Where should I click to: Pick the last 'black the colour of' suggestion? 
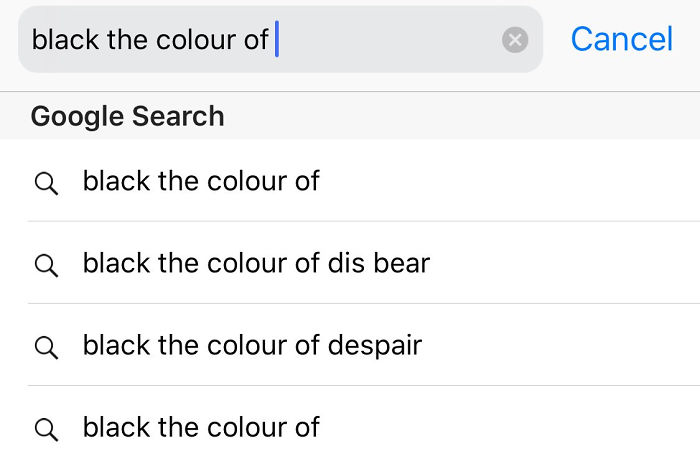pyautogui.click(x=201, y=428)
